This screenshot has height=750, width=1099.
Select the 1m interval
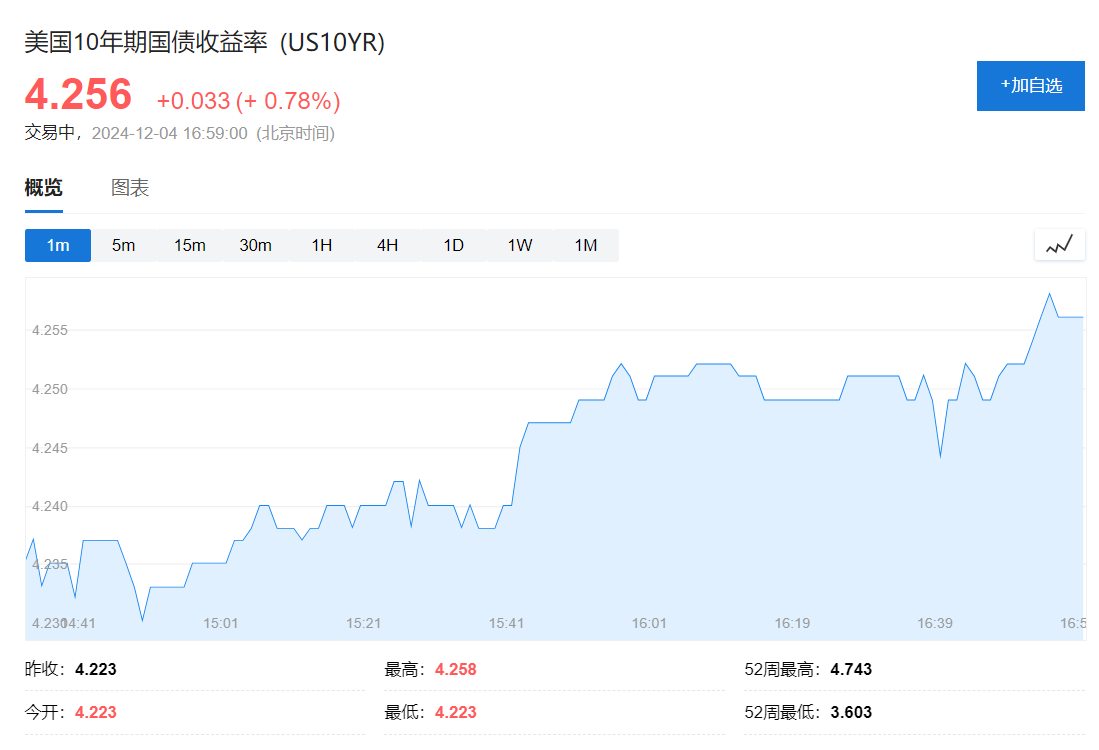point(57,245)
